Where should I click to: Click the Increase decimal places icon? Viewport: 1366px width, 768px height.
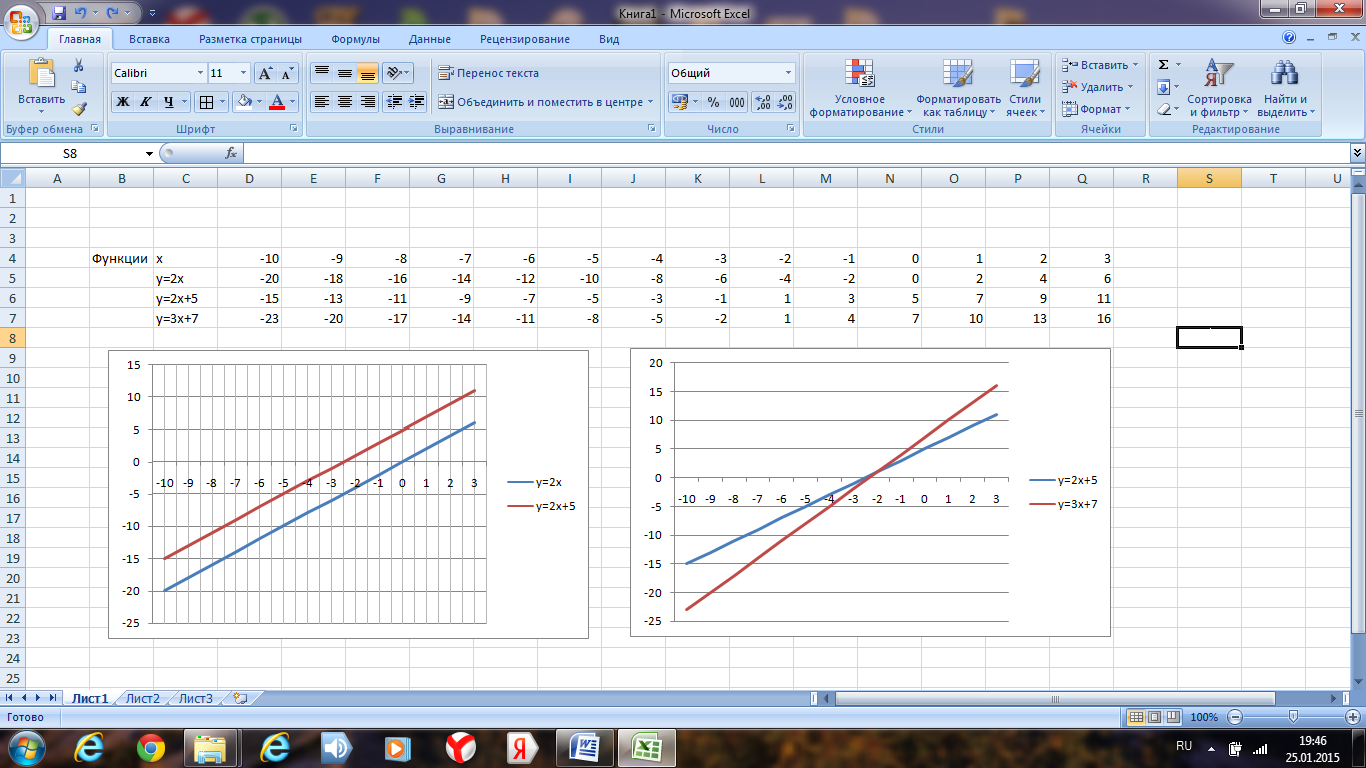click(x=762, y=102)
